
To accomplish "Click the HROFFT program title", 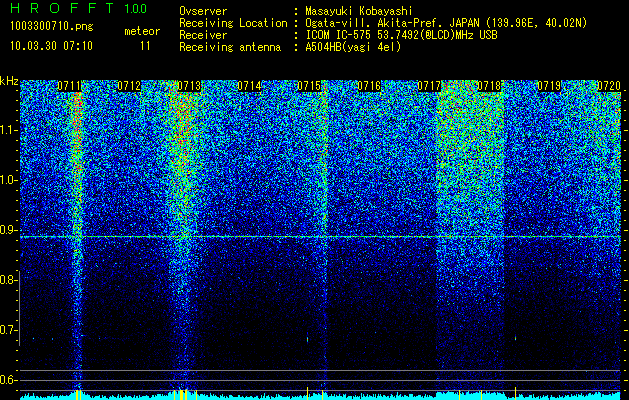I will tap(63, 8).
